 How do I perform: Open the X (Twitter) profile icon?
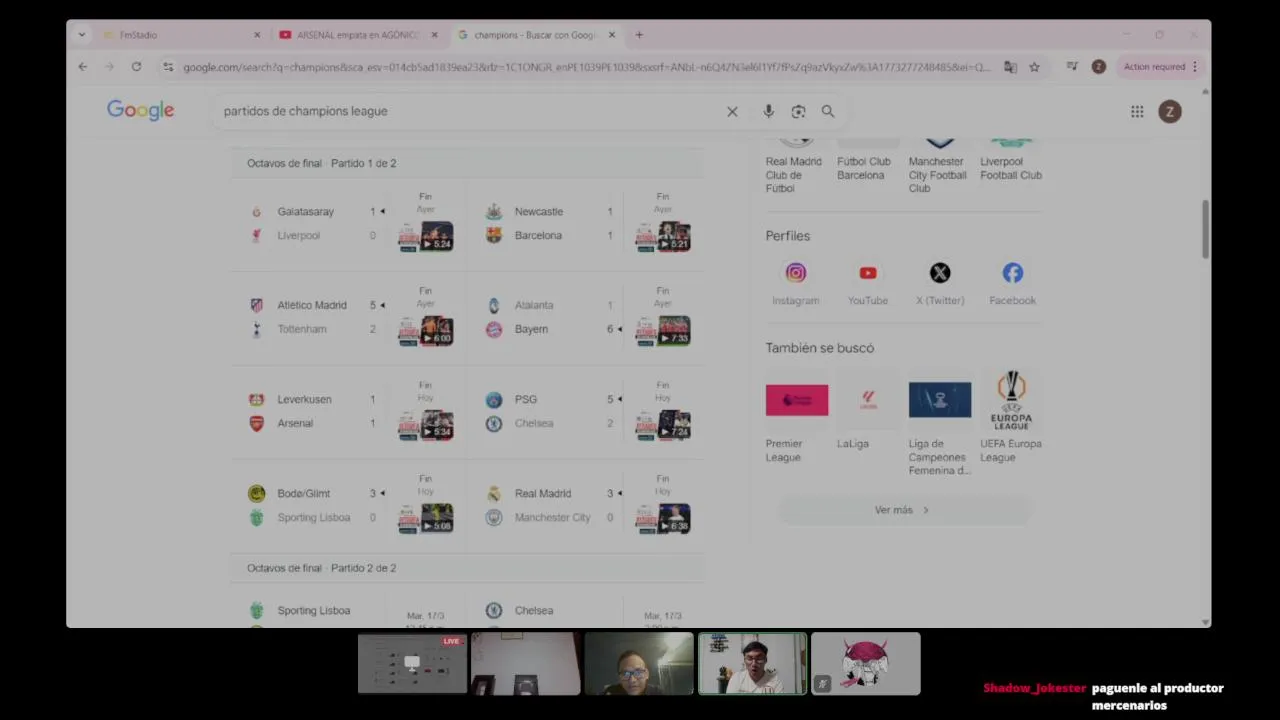(940, 273)
